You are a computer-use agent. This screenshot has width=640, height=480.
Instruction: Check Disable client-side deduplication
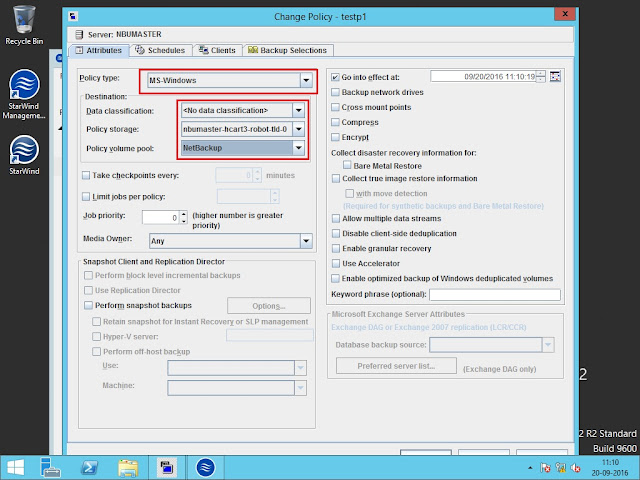point(336,233)
